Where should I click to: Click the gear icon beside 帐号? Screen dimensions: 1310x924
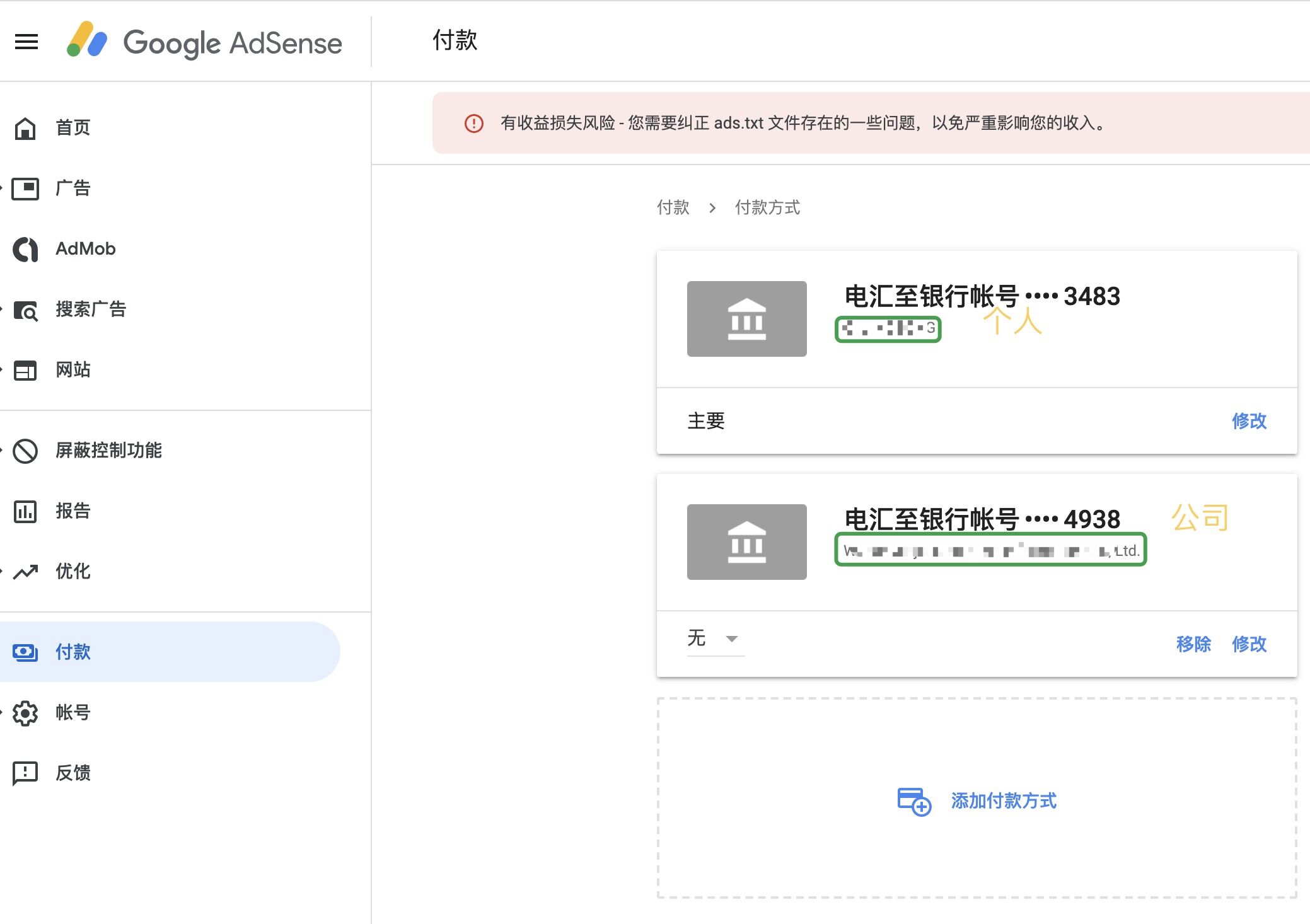pyautogui.click(x=25, y=713)
